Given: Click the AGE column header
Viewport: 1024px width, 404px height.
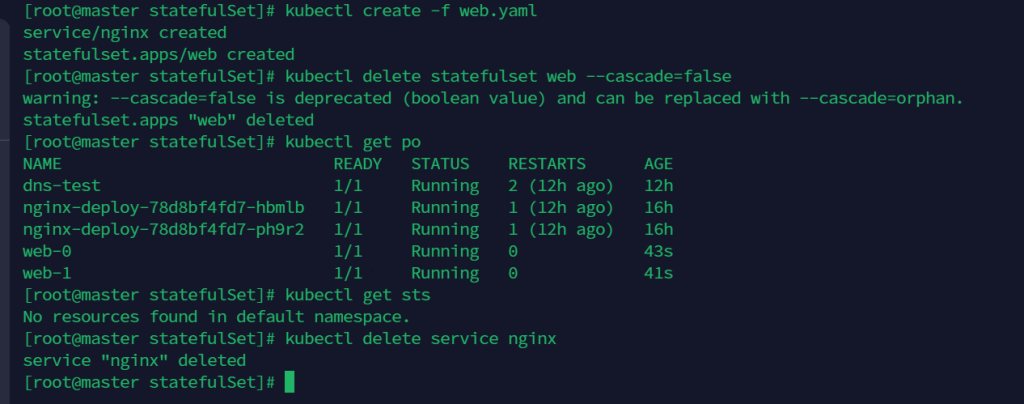Looking at the screenshot, I should pos(659,164).
